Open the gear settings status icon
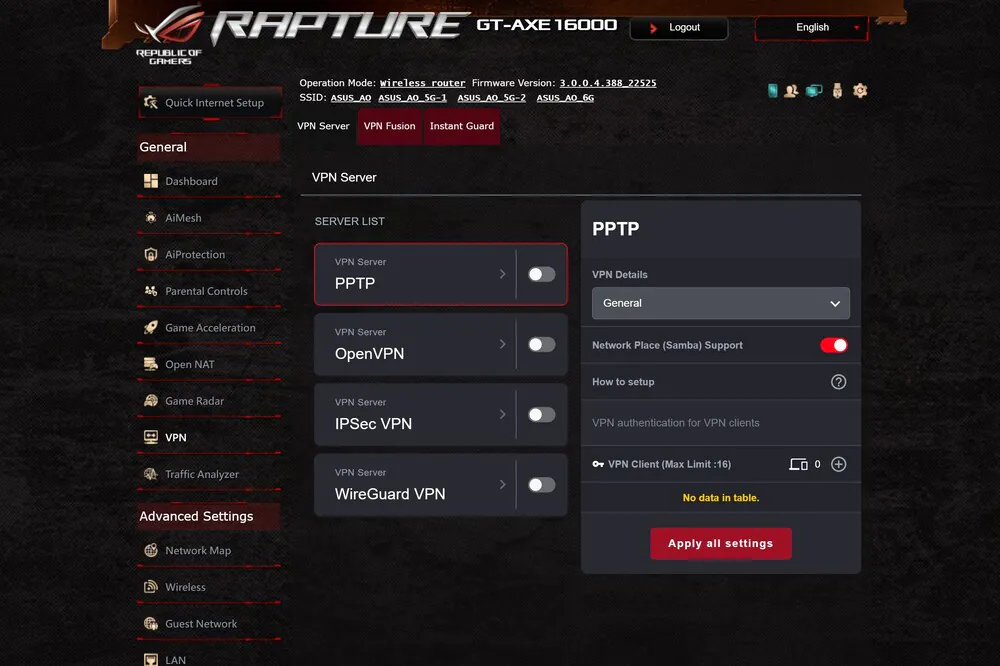This screenshot has width=1000, height=666. click(860, 91)
